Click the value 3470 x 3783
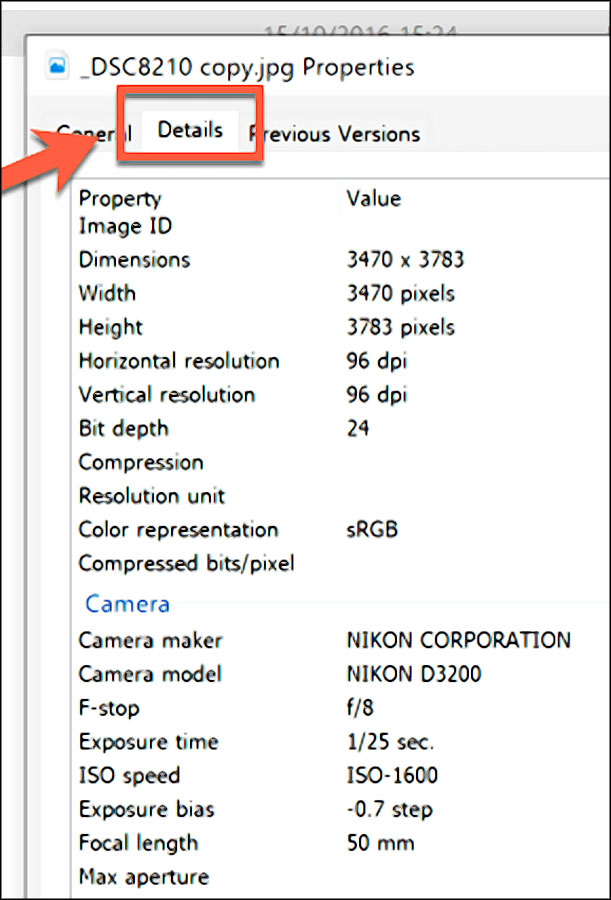The width and height of the screenshot is (611, 900). pos(405,259)
